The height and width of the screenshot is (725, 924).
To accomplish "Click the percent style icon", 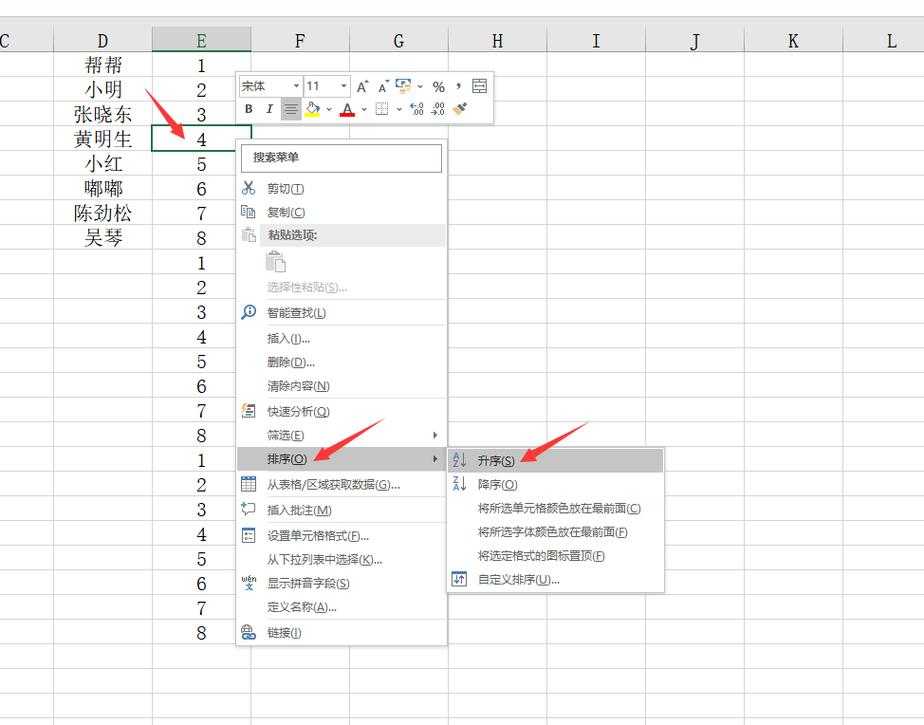I will point(437,86).
